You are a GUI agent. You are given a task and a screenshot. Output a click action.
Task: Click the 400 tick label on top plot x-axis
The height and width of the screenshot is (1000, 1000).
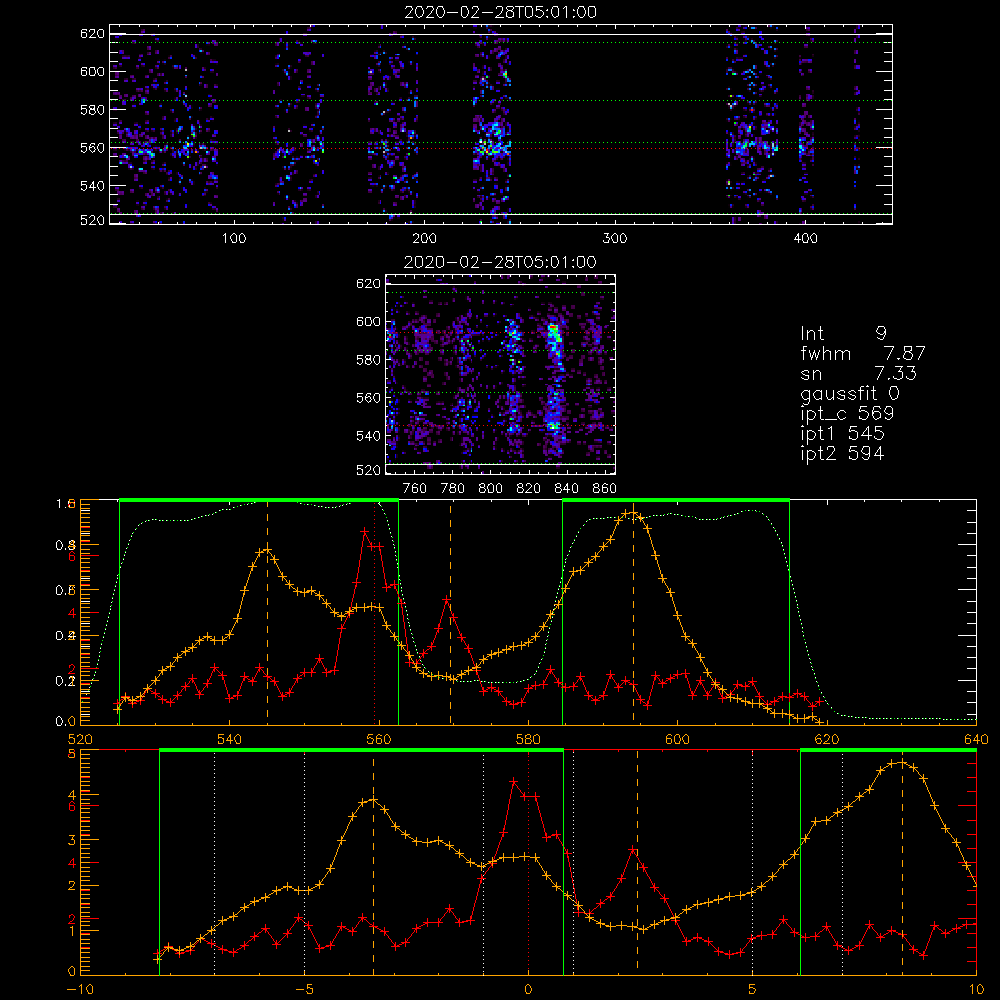805,239
